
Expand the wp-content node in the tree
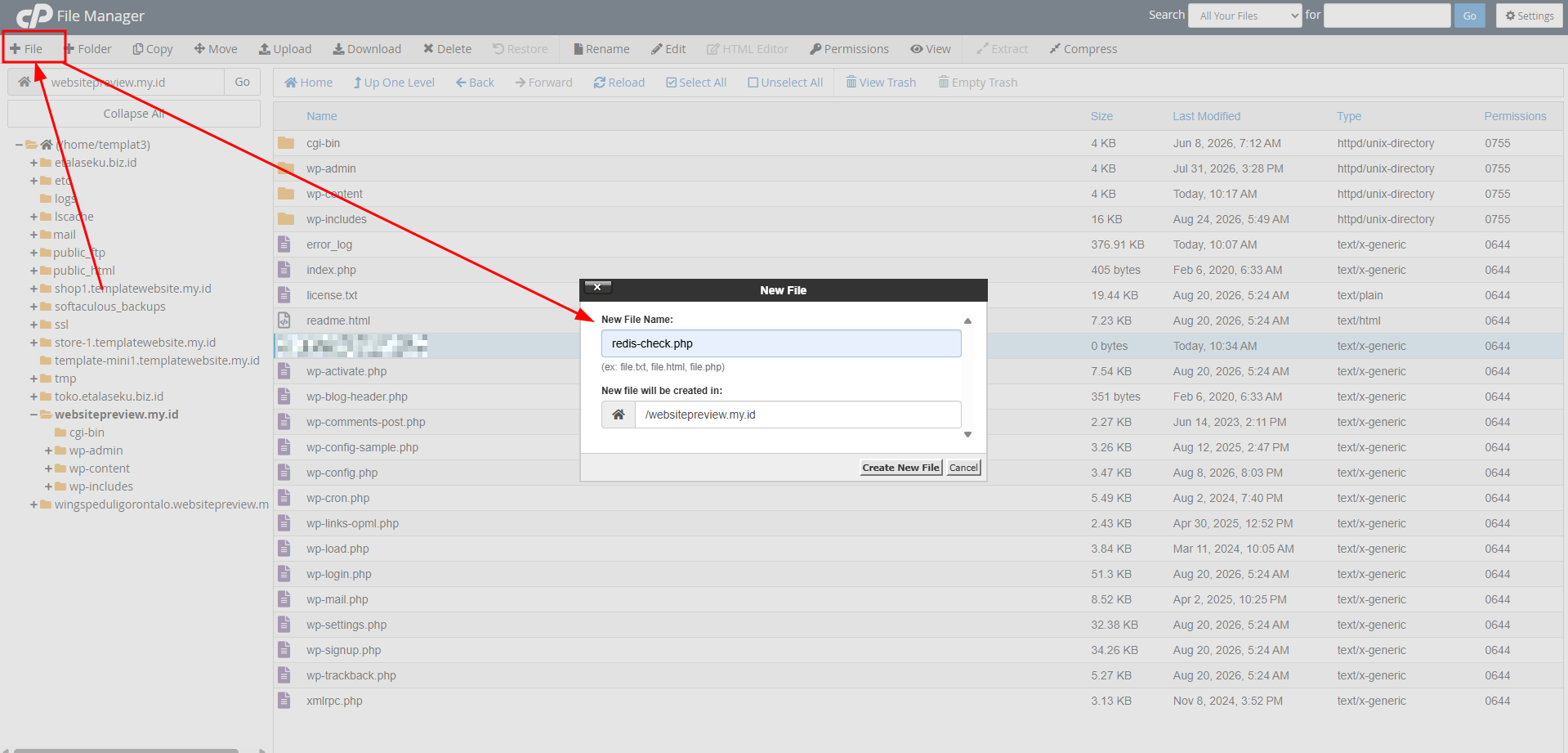click(48, 468)
